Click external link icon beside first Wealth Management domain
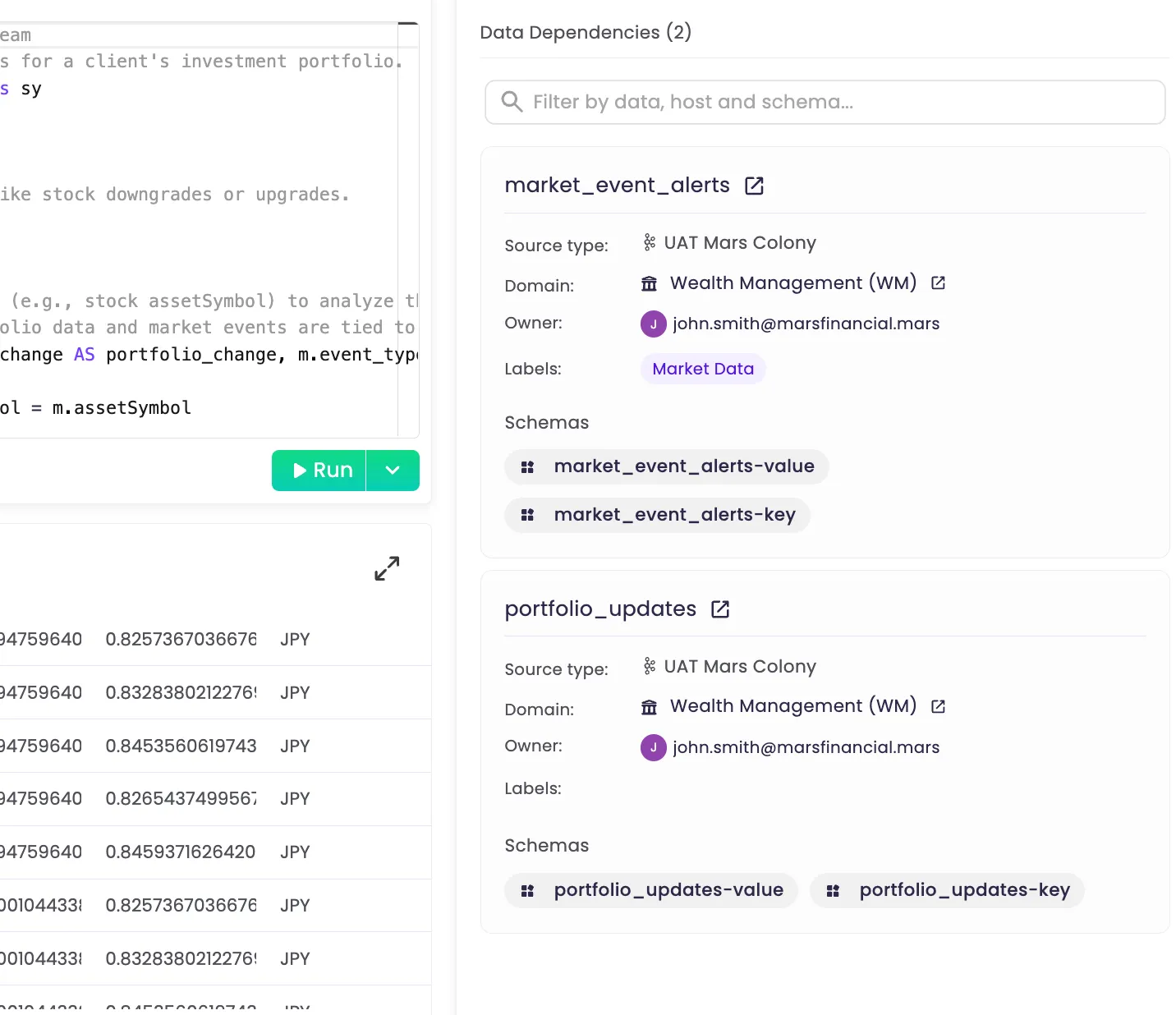 938,283
